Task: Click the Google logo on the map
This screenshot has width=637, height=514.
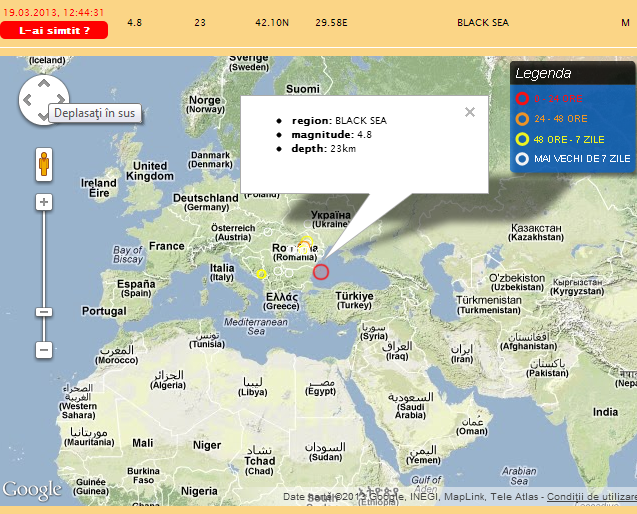Action: [x=31, y=490]
